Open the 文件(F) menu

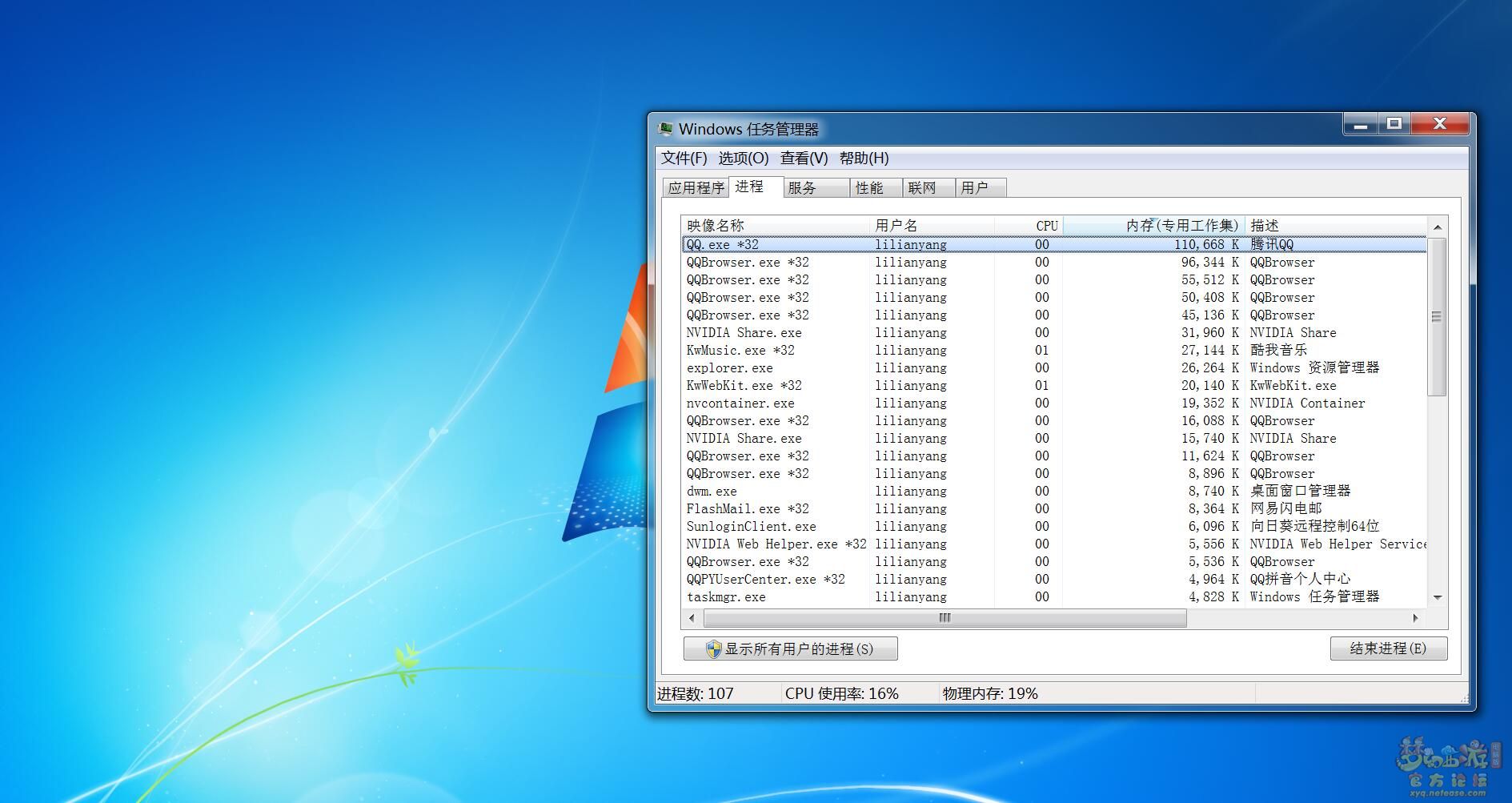click(x=684, y=159)
